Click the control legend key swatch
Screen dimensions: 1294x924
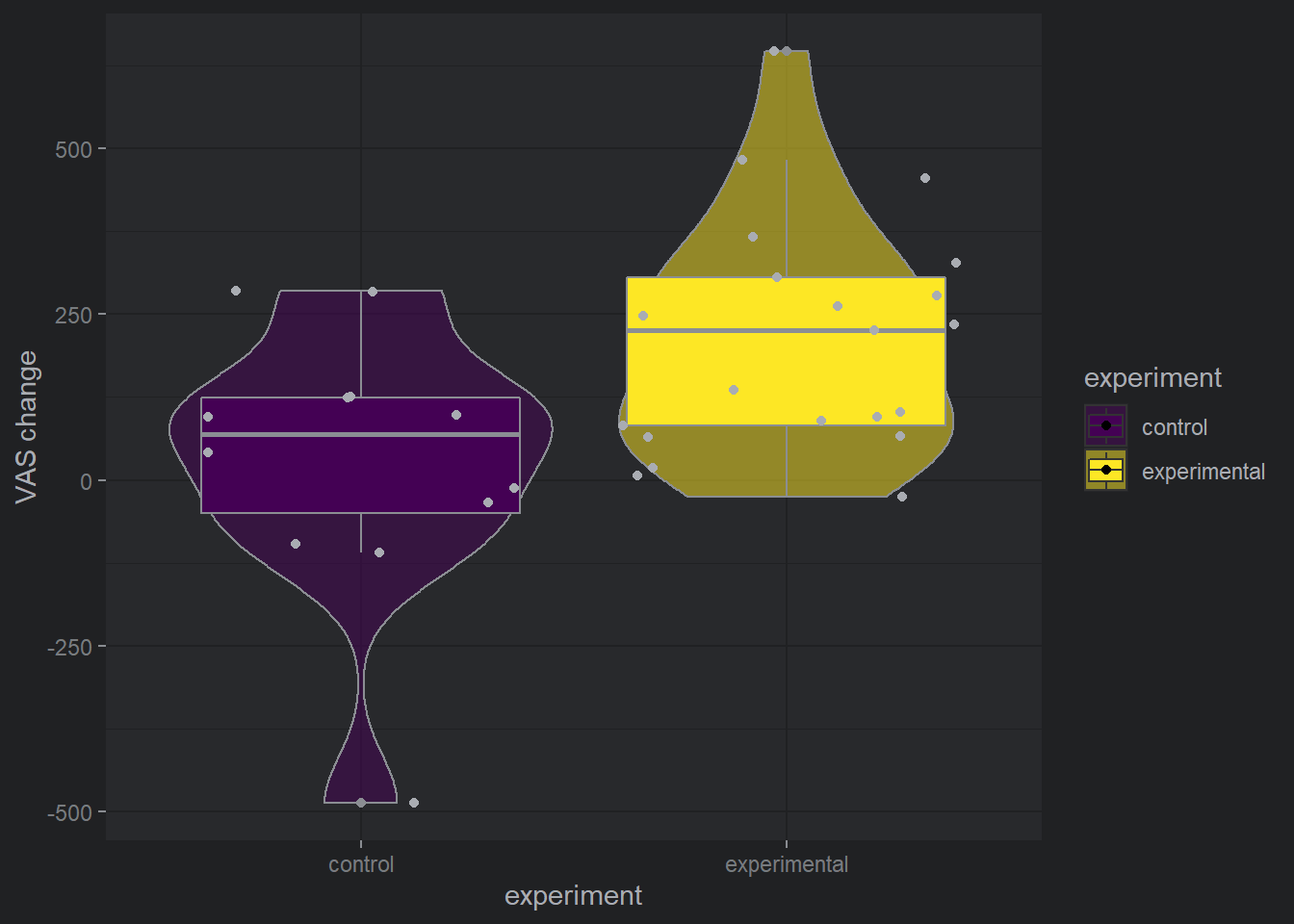pos(1105,425)
